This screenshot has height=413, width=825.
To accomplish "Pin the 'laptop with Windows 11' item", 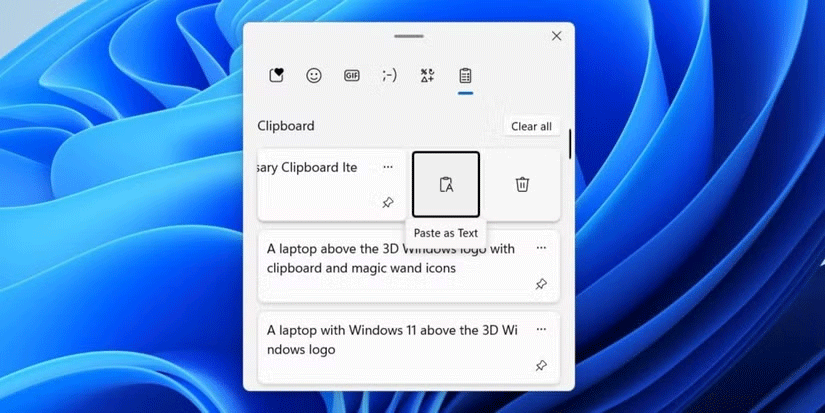I will point(541,366).
